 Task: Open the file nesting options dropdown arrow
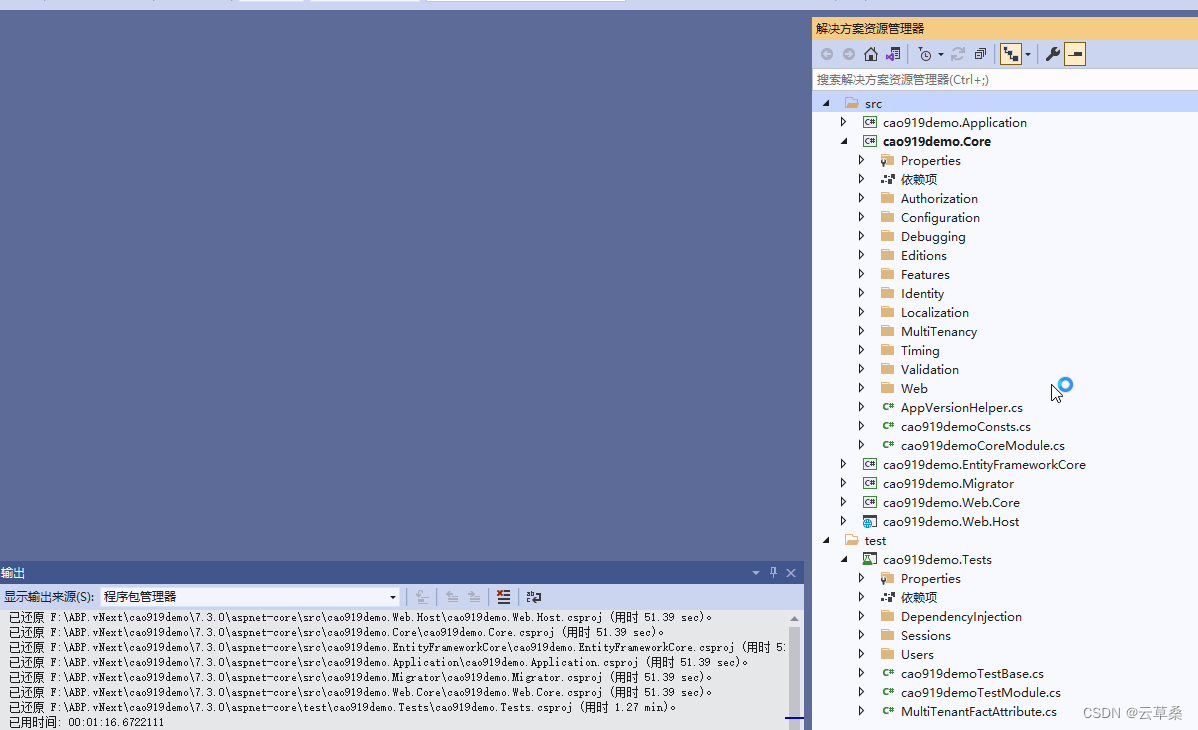pos(1028,54)
